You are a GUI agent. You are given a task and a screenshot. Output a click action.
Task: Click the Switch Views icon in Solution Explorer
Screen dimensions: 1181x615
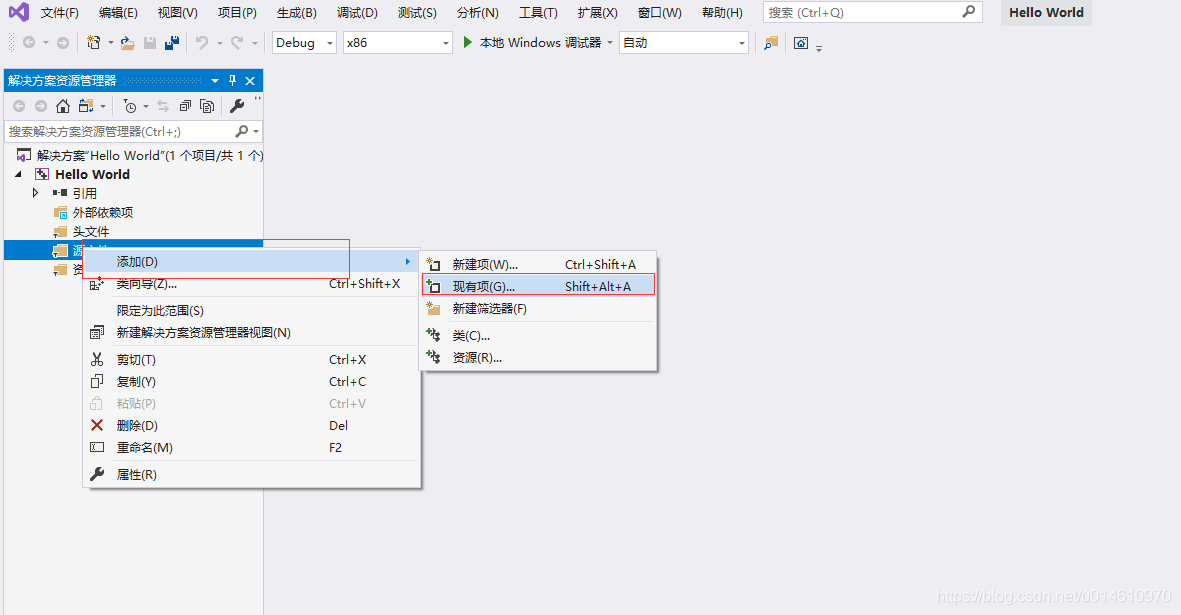coord(87,106)
